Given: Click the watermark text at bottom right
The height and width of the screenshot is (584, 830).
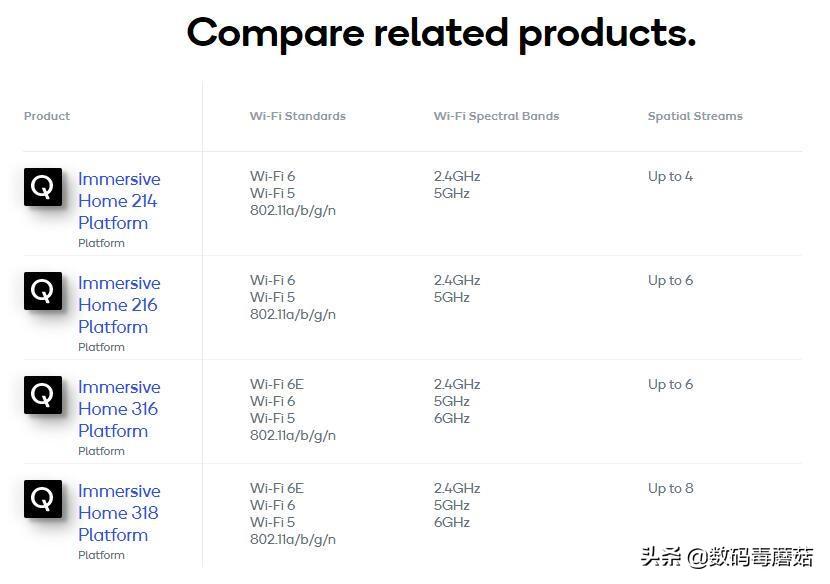Looking at the screenshot, I should pos(726,557).
